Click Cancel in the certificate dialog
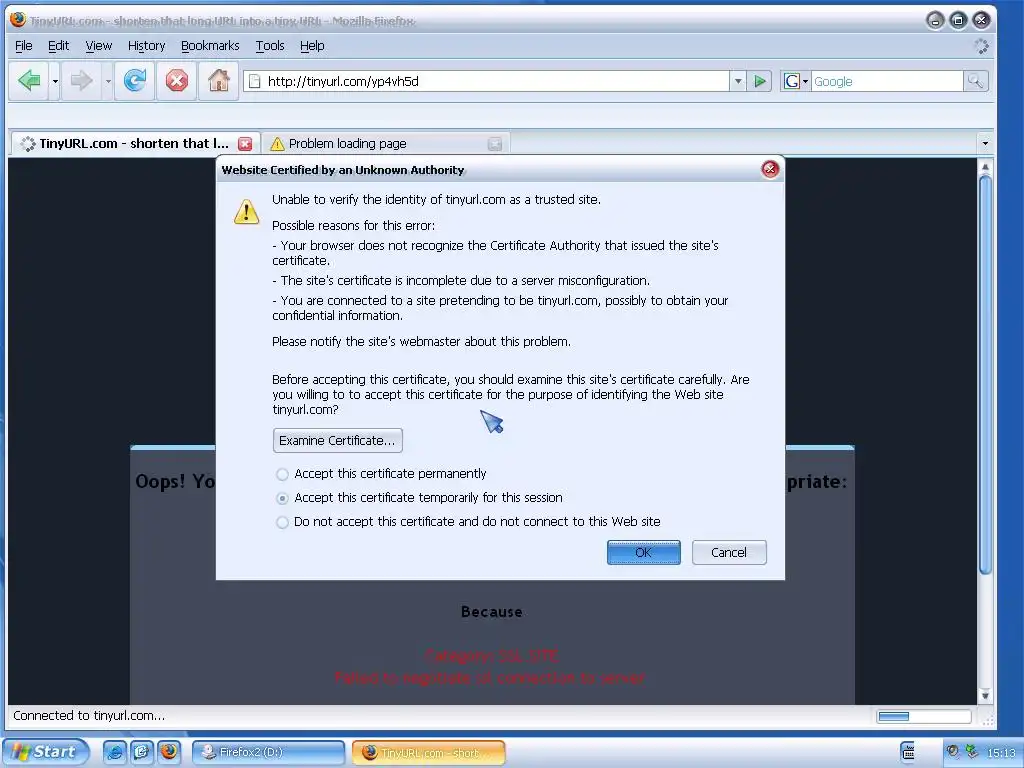Screen dimensions: 1024x768 (x=729, y=552)
